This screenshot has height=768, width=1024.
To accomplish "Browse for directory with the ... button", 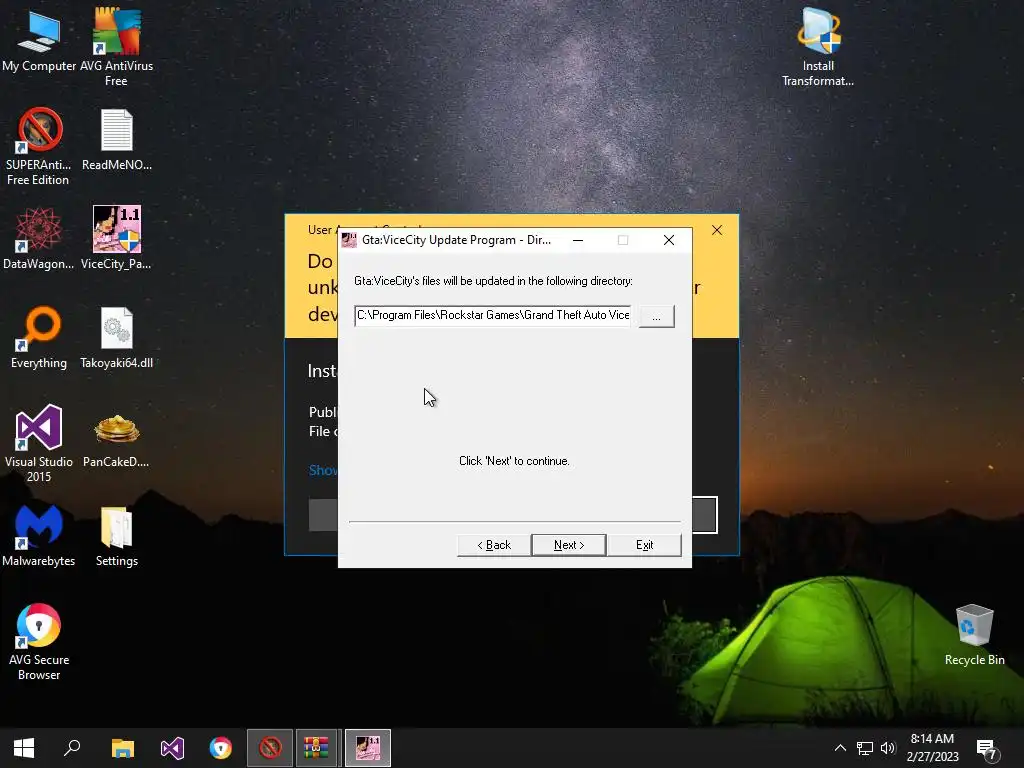I will (x=656, y=317).
